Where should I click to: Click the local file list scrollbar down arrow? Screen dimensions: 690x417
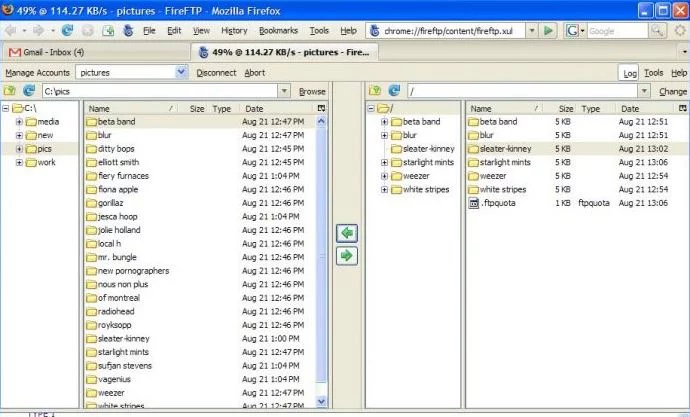click(321, 401)
